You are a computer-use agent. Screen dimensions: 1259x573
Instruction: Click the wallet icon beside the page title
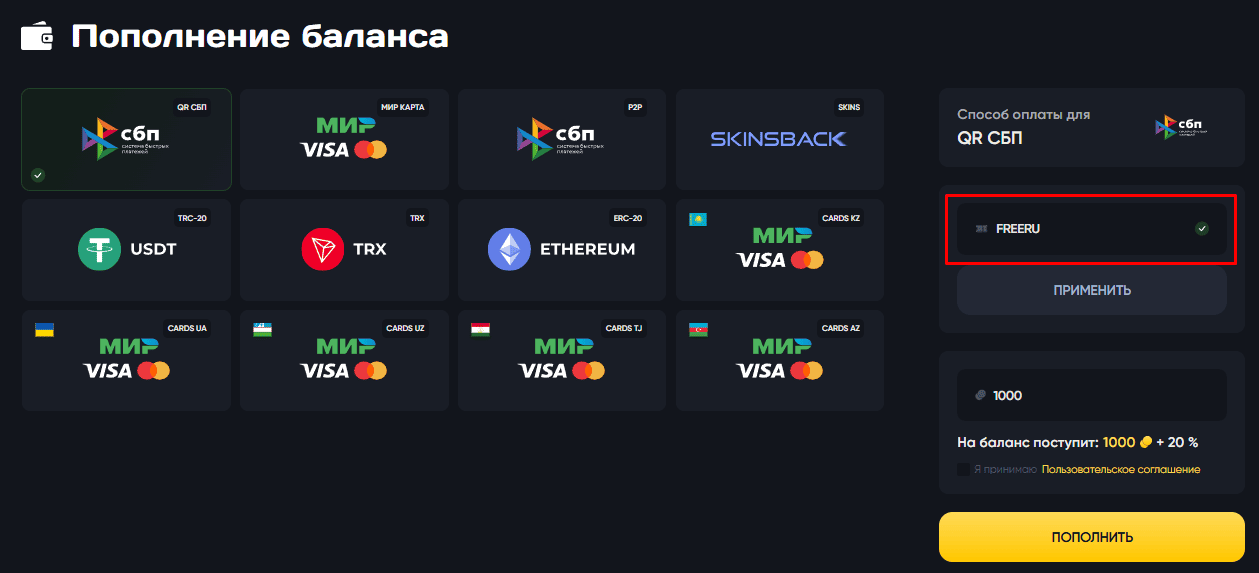coord(37,38)
